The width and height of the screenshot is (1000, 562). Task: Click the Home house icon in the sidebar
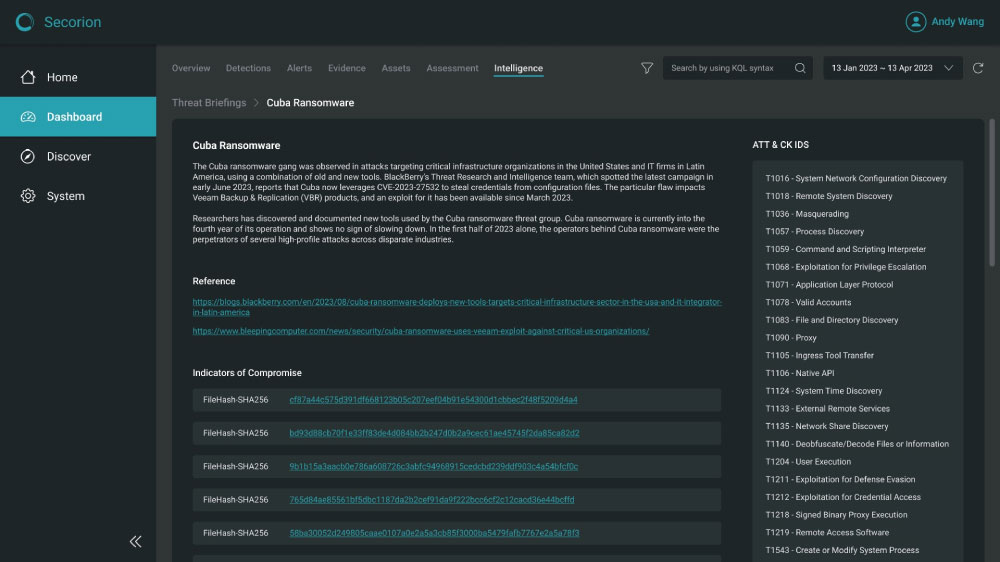tap(27, 77)
